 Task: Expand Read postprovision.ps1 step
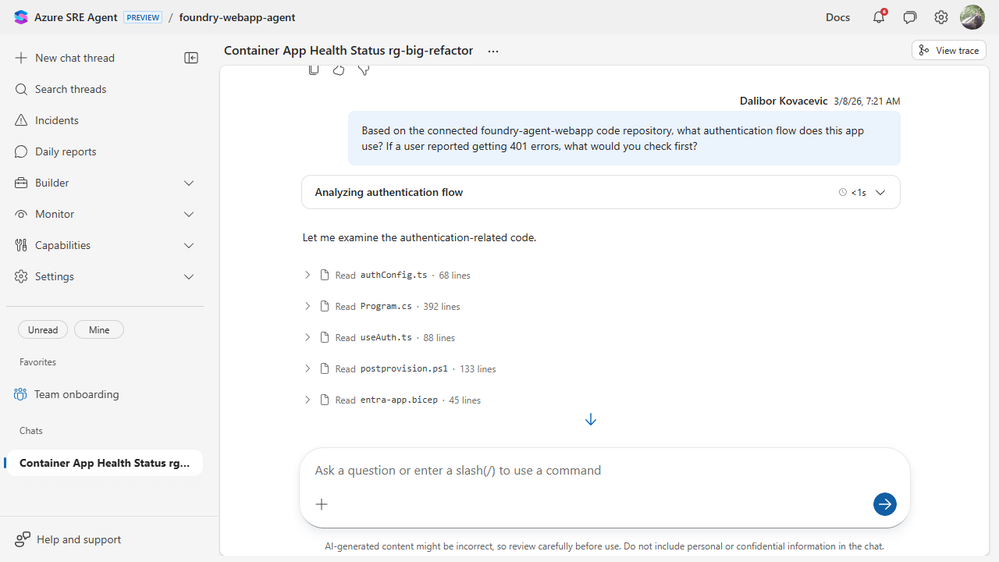307,369
